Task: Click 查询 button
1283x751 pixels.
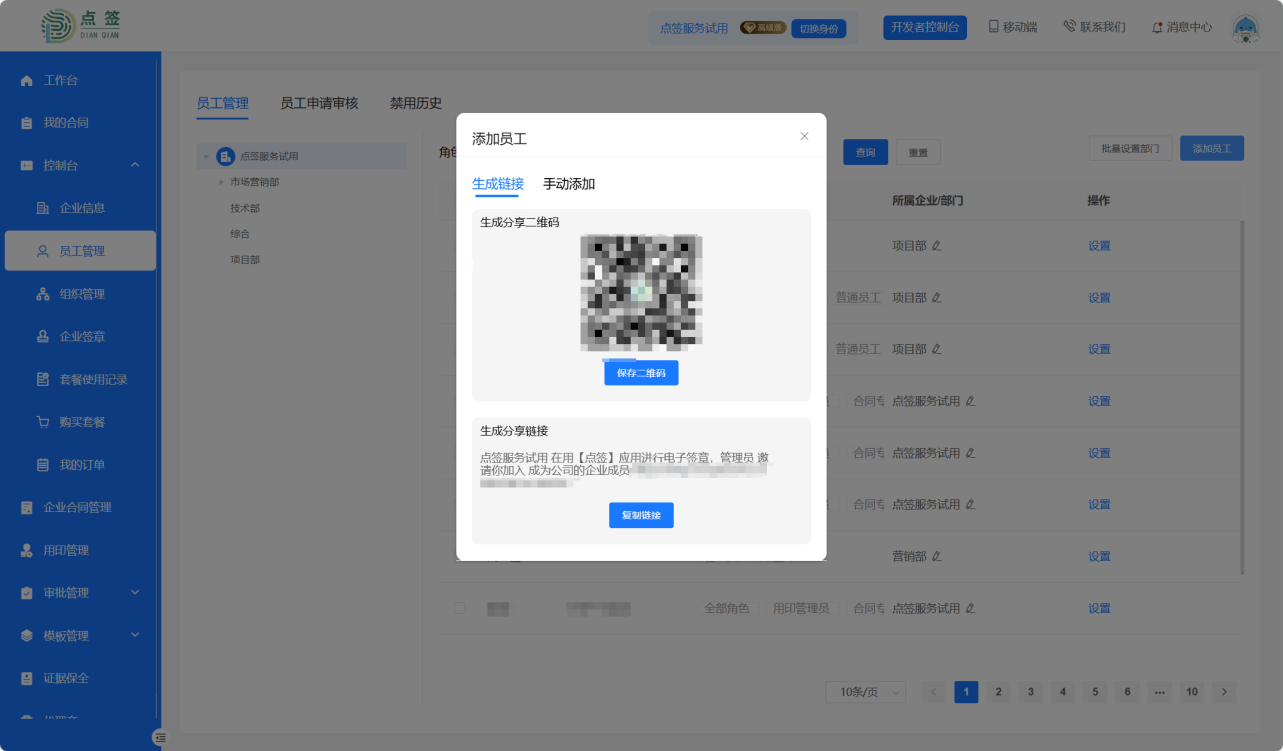Action: tap(866, 152)
